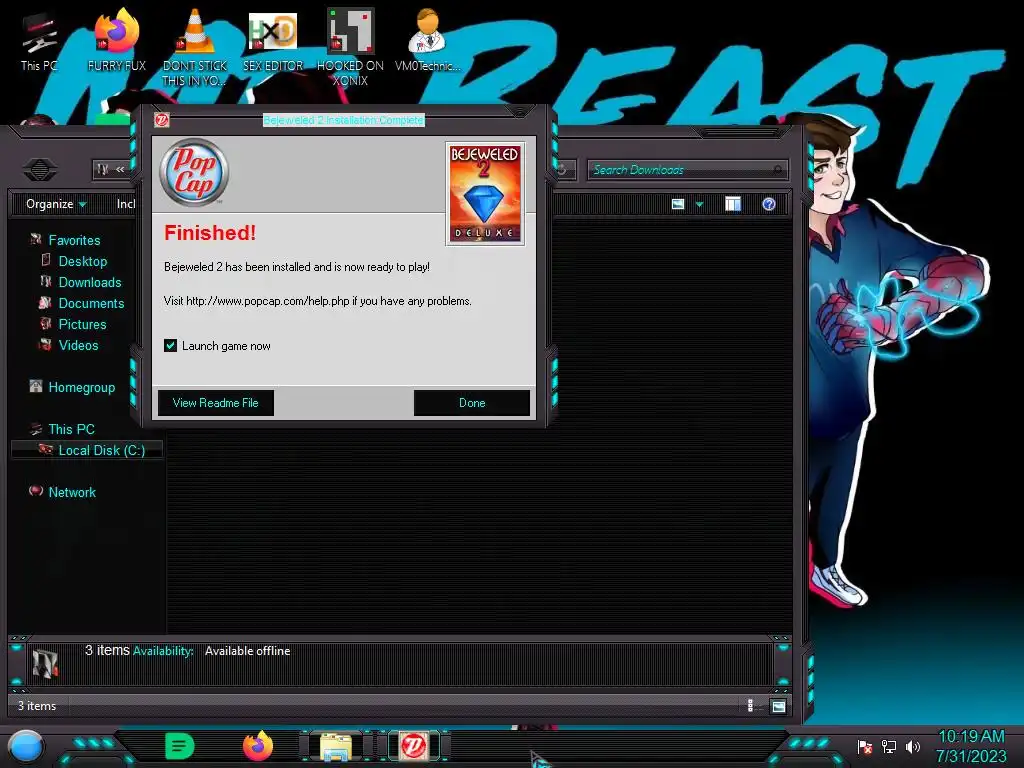Uncheck Launch game now checkbox
Screen dimensions: 1024x768
[170, 345]
